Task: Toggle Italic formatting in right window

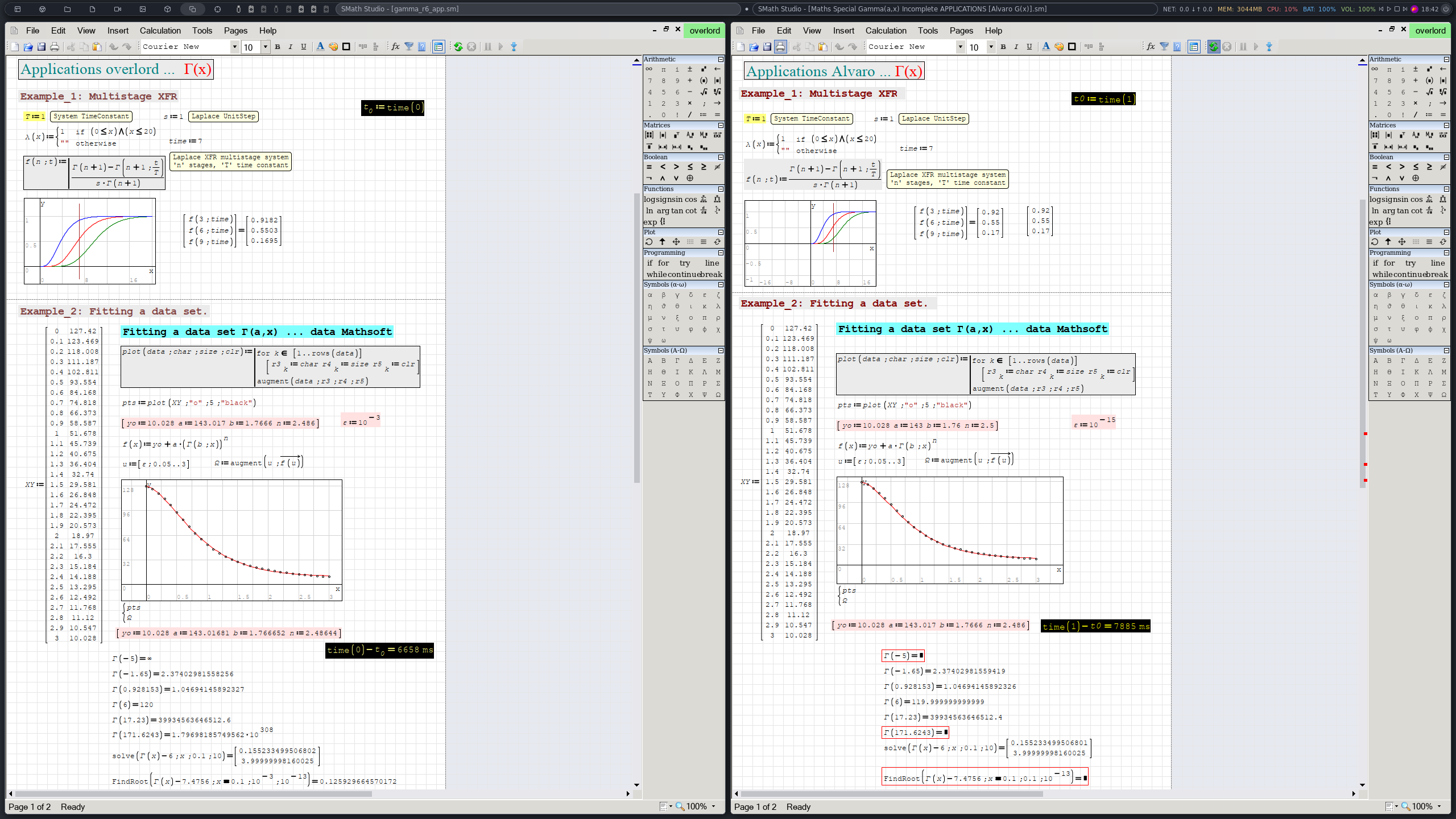Action: tap(1016, 47)
